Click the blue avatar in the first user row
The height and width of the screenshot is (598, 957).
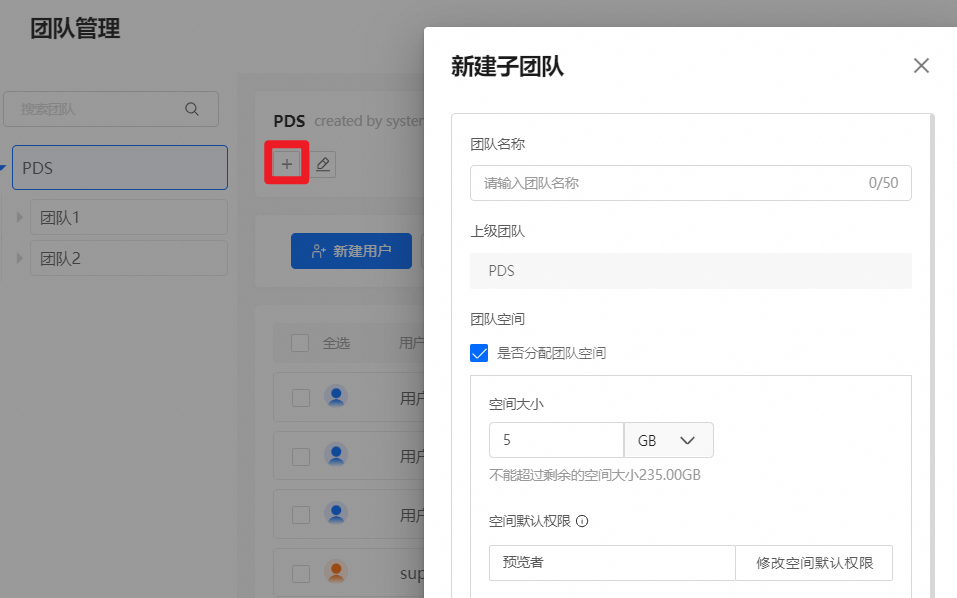(336, 397)
